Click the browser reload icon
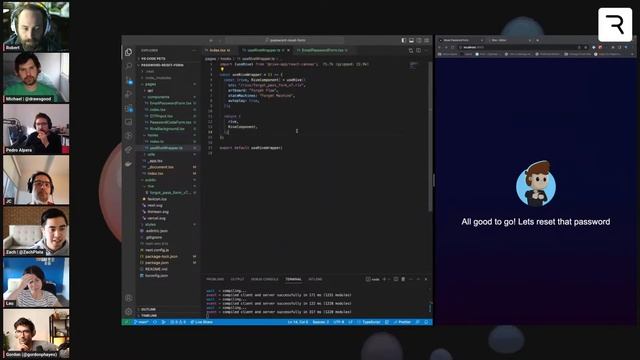640x360 pixels. (452, 47)
